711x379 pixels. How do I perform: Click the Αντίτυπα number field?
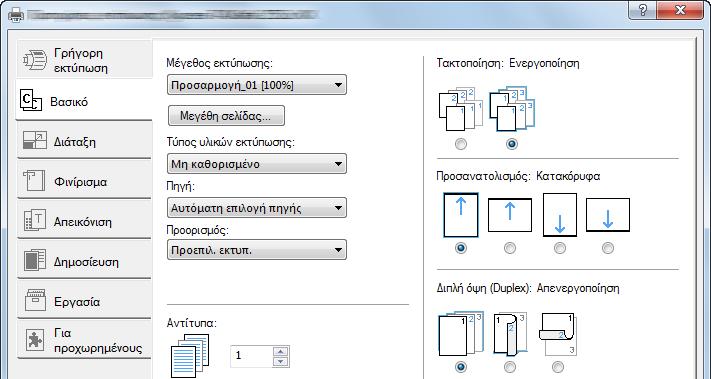coord(252,356)
